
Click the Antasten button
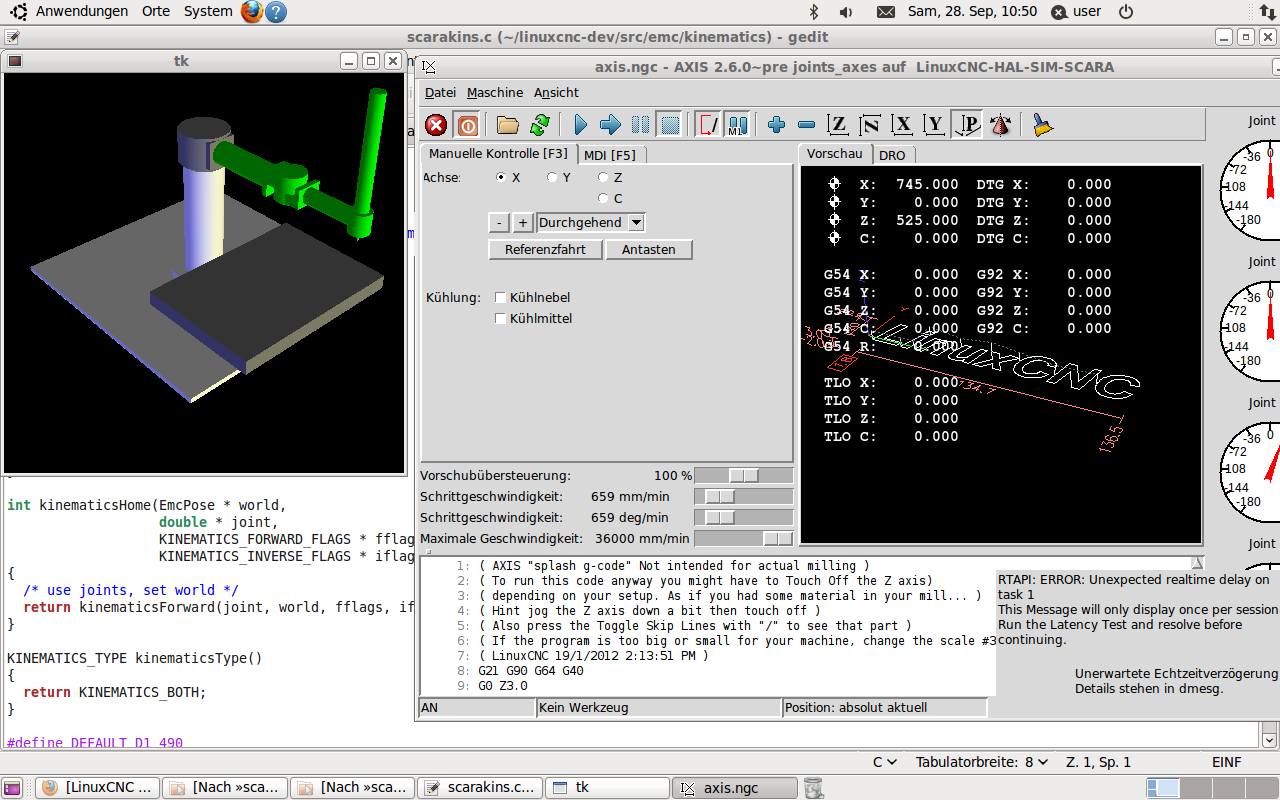649,249
